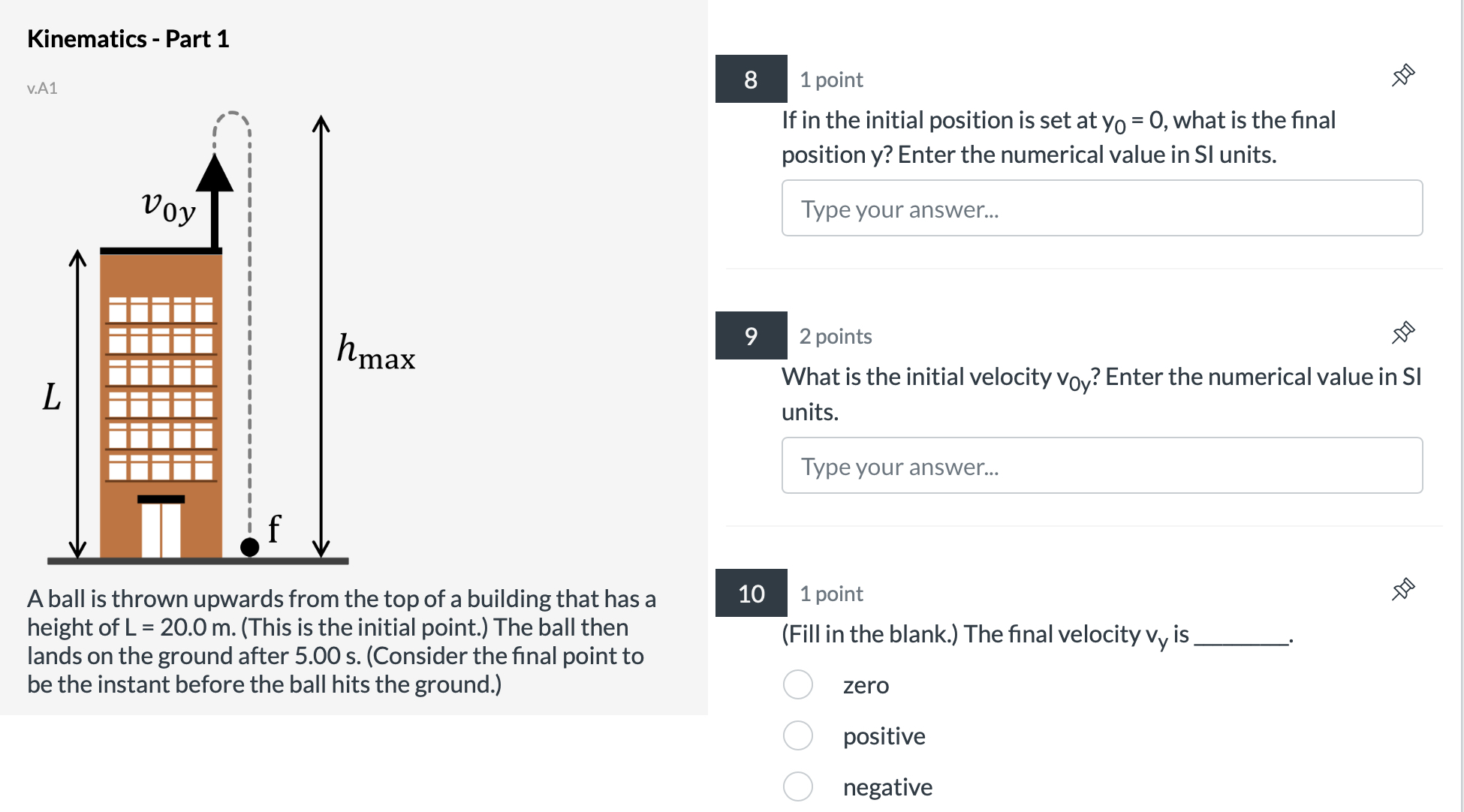Click the v0y velocity arrow in diagram
This screenshot has height=812, width=1464.
click(x=215, y=203)
